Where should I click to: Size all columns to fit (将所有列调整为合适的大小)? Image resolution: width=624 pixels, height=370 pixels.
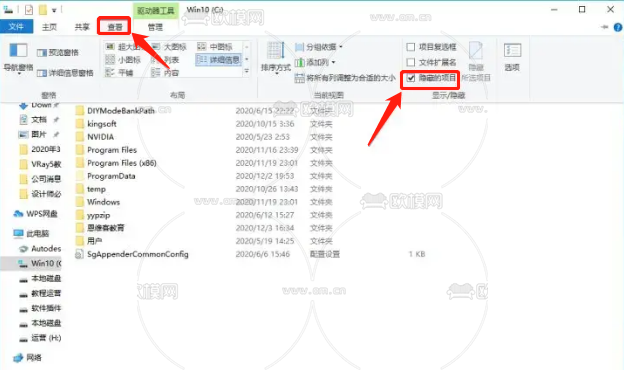(345, 78)
